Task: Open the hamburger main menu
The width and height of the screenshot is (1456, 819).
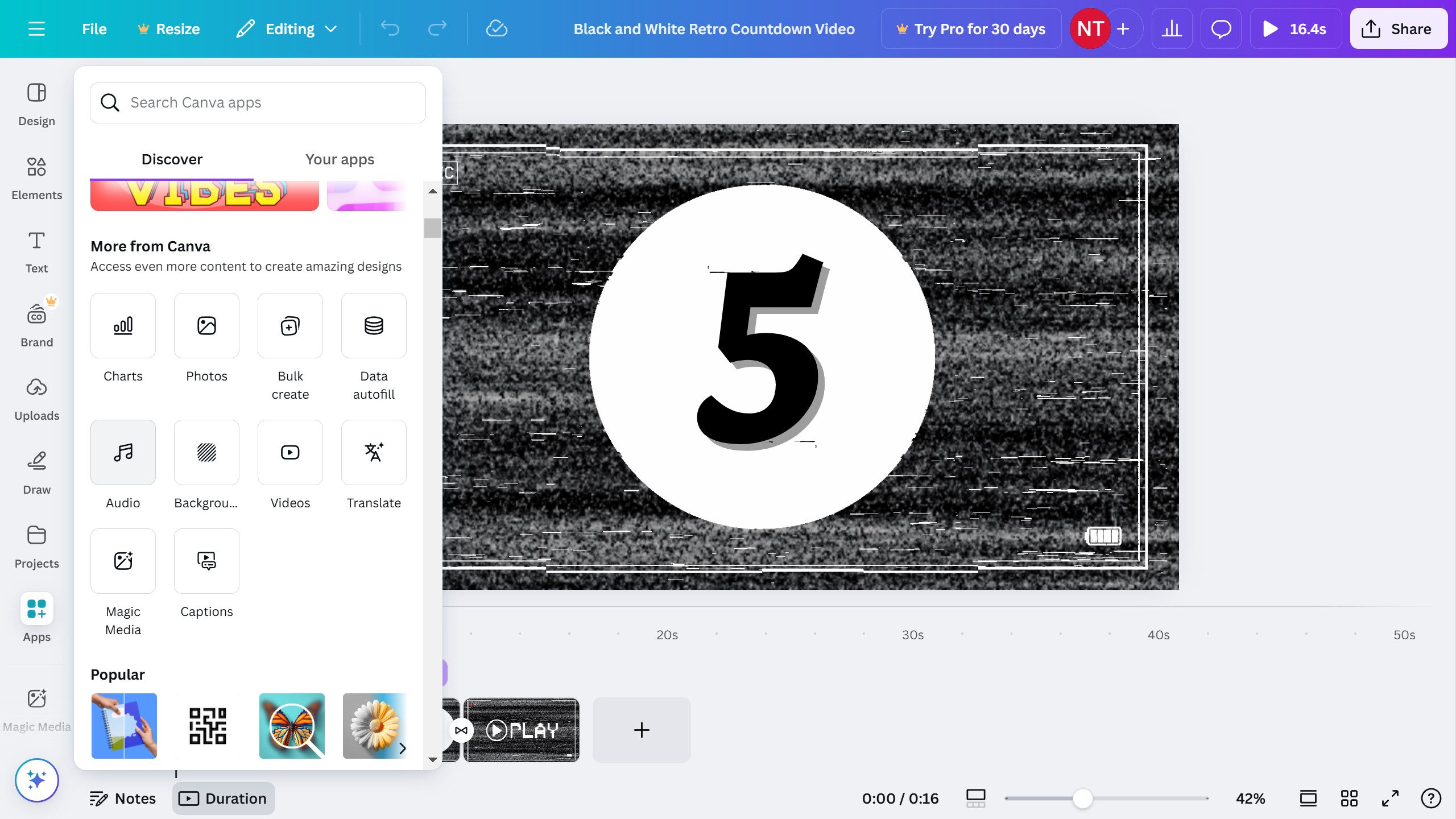Action: [36, 29]
